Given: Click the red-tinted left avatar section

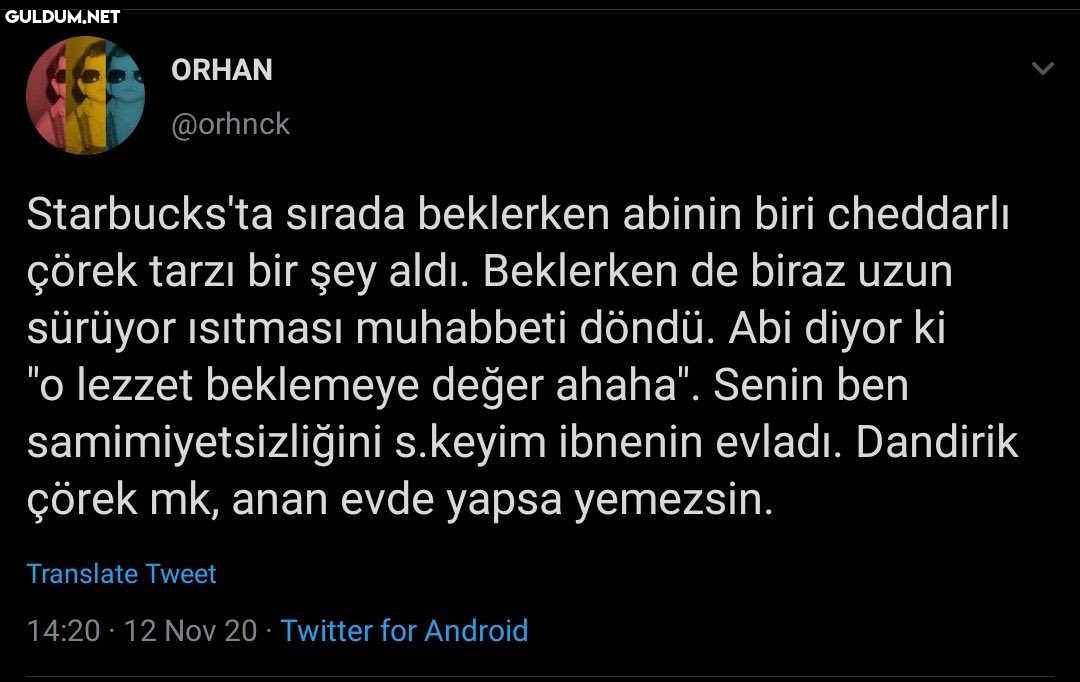Looking at the screenshot, I should point(46,96).
